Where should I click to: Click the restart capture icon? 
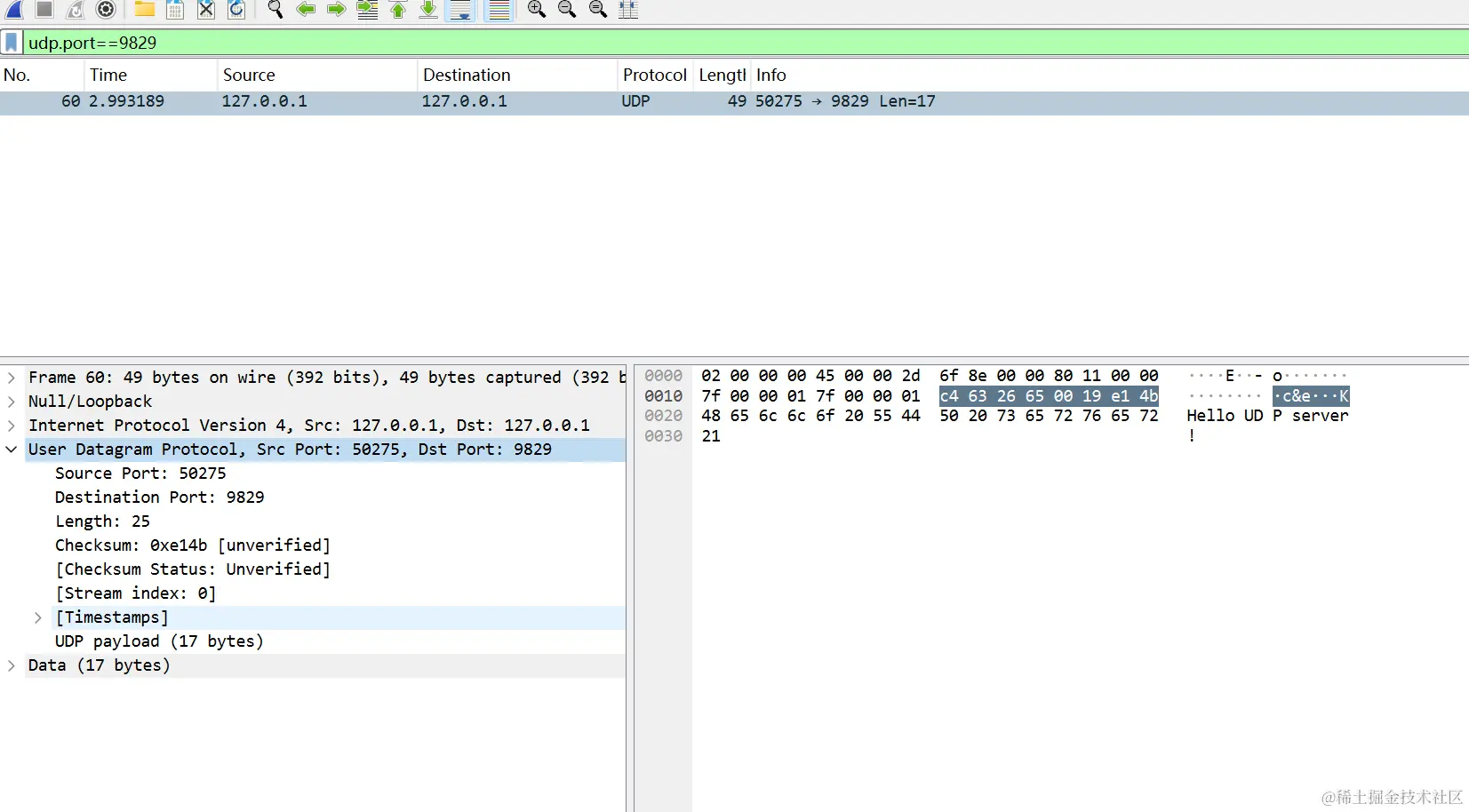click(75, 9)
